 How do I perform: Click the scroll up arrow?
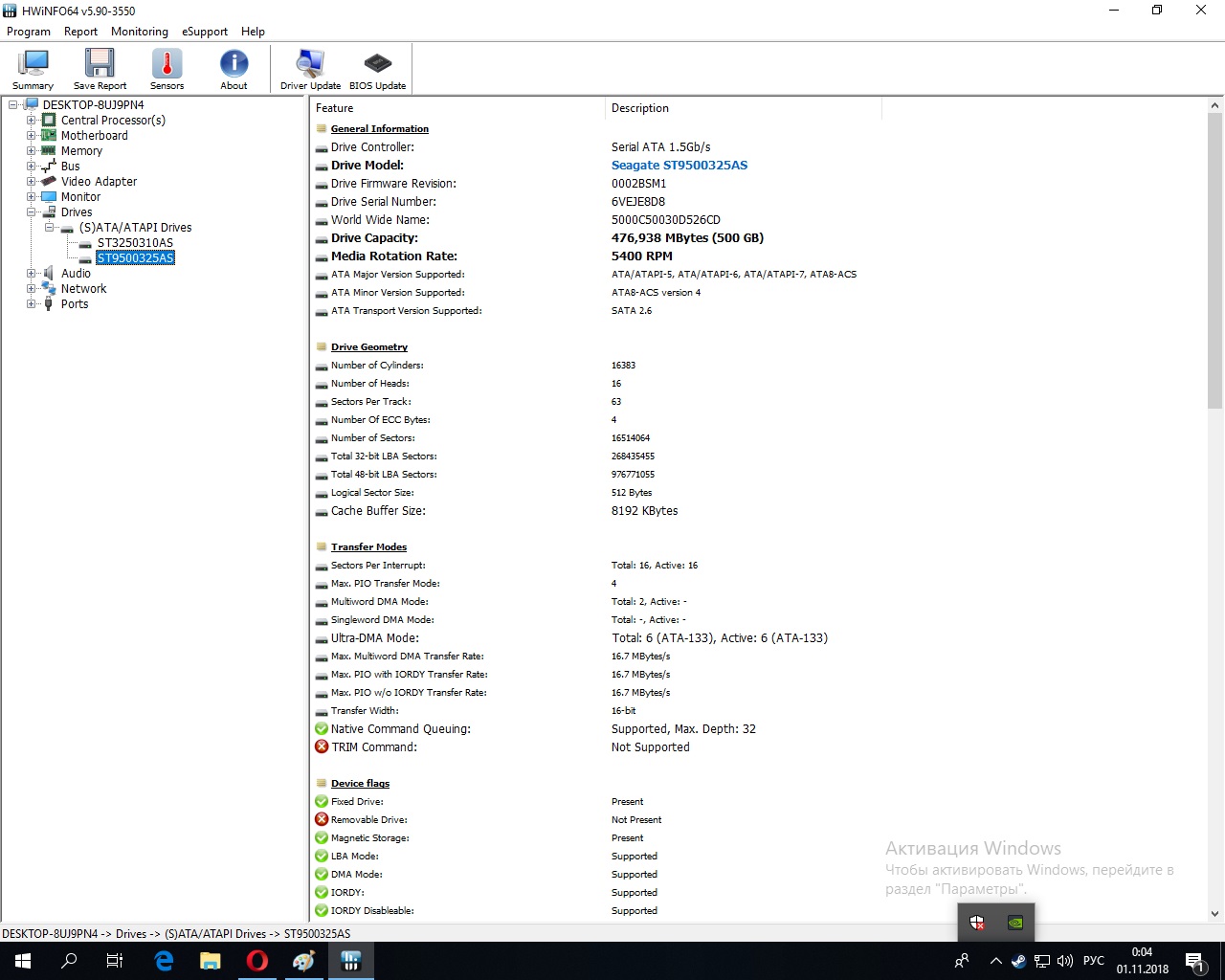[x=1215, y=106]
